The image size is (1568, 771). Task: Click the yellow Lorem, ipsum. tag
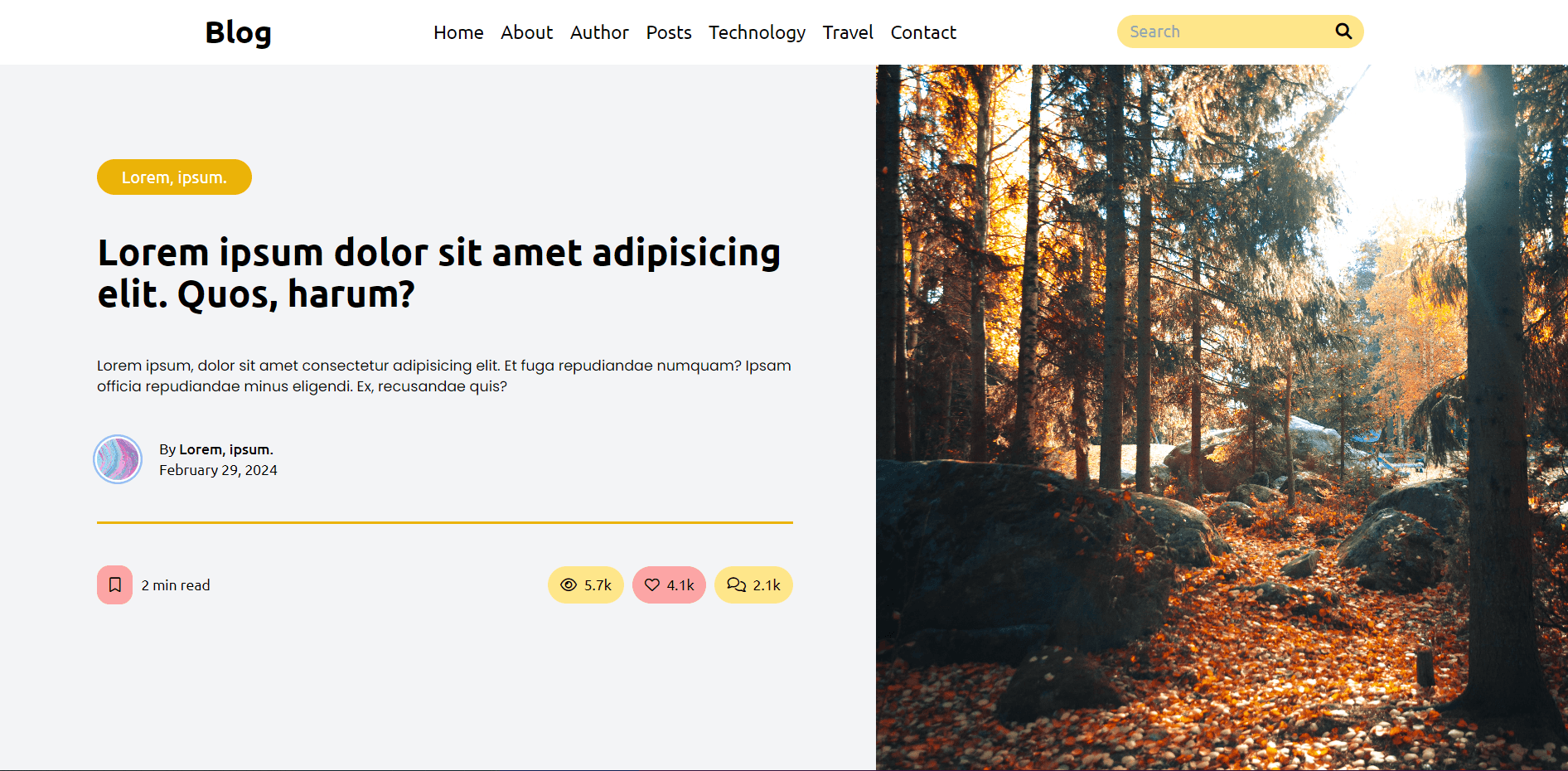click(x=174, y=177)
